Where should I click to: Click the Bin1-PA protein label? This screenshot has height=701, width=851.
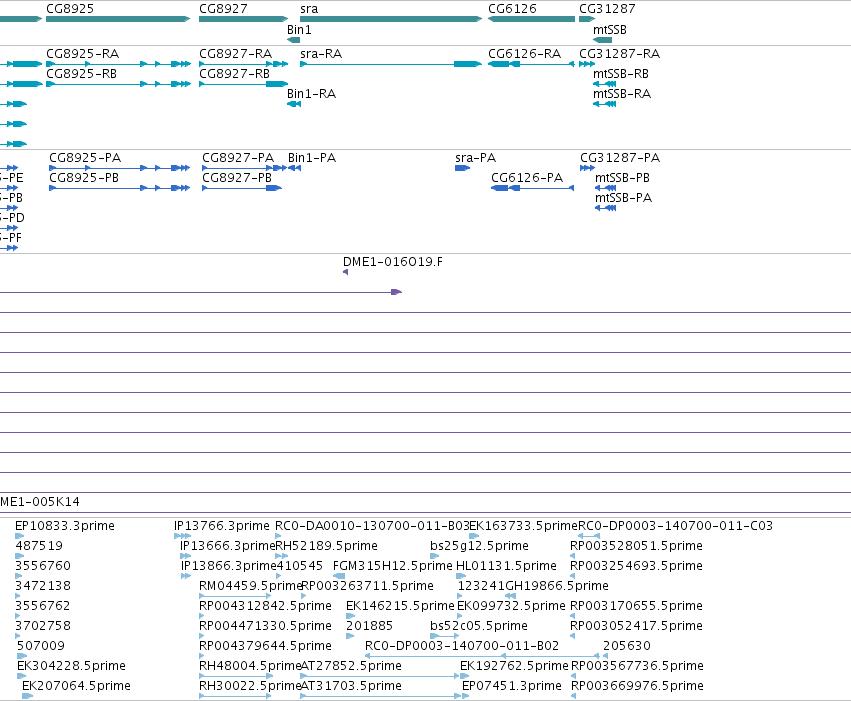[312, 158]
